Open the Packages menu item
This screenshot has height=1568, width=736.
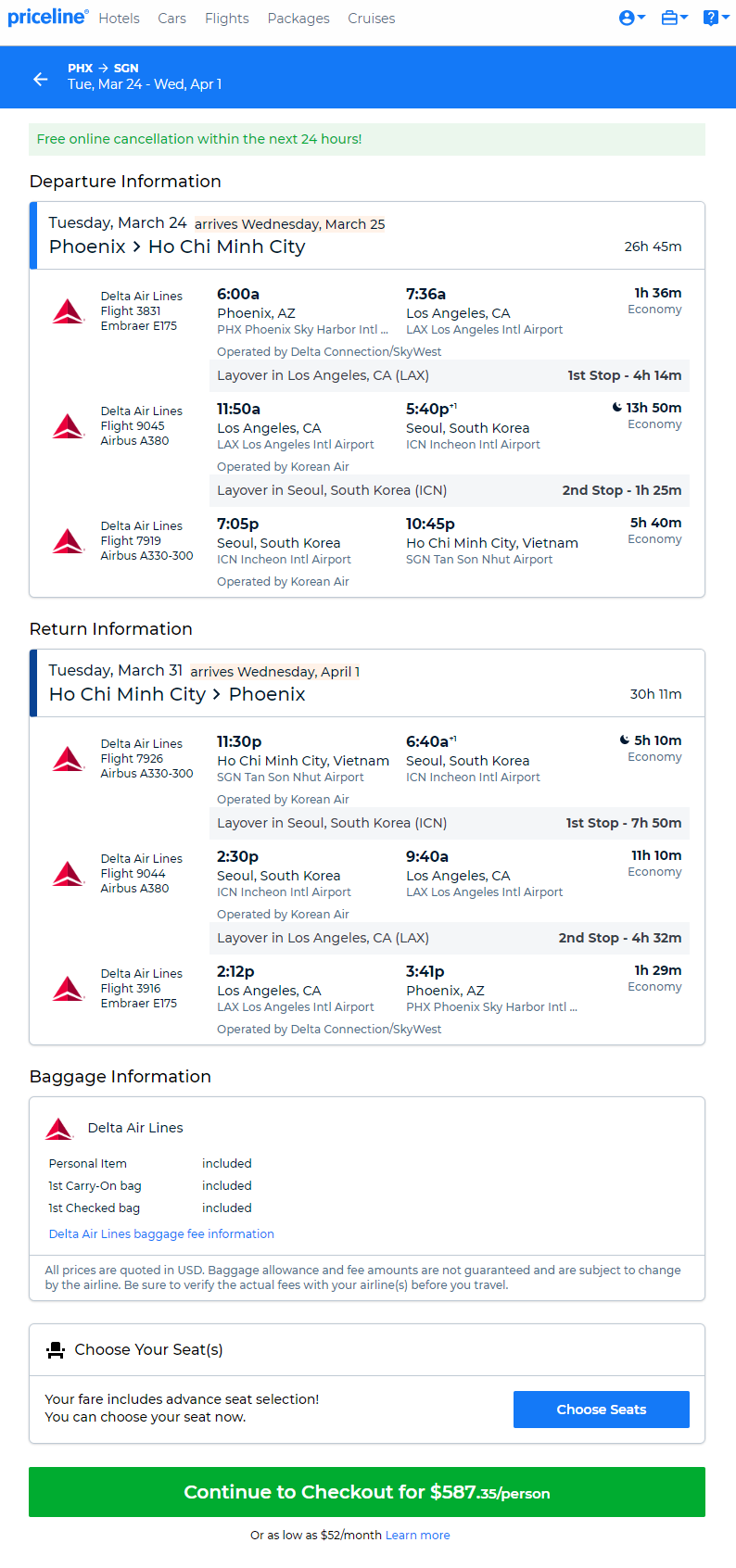[x=298, y=19]
